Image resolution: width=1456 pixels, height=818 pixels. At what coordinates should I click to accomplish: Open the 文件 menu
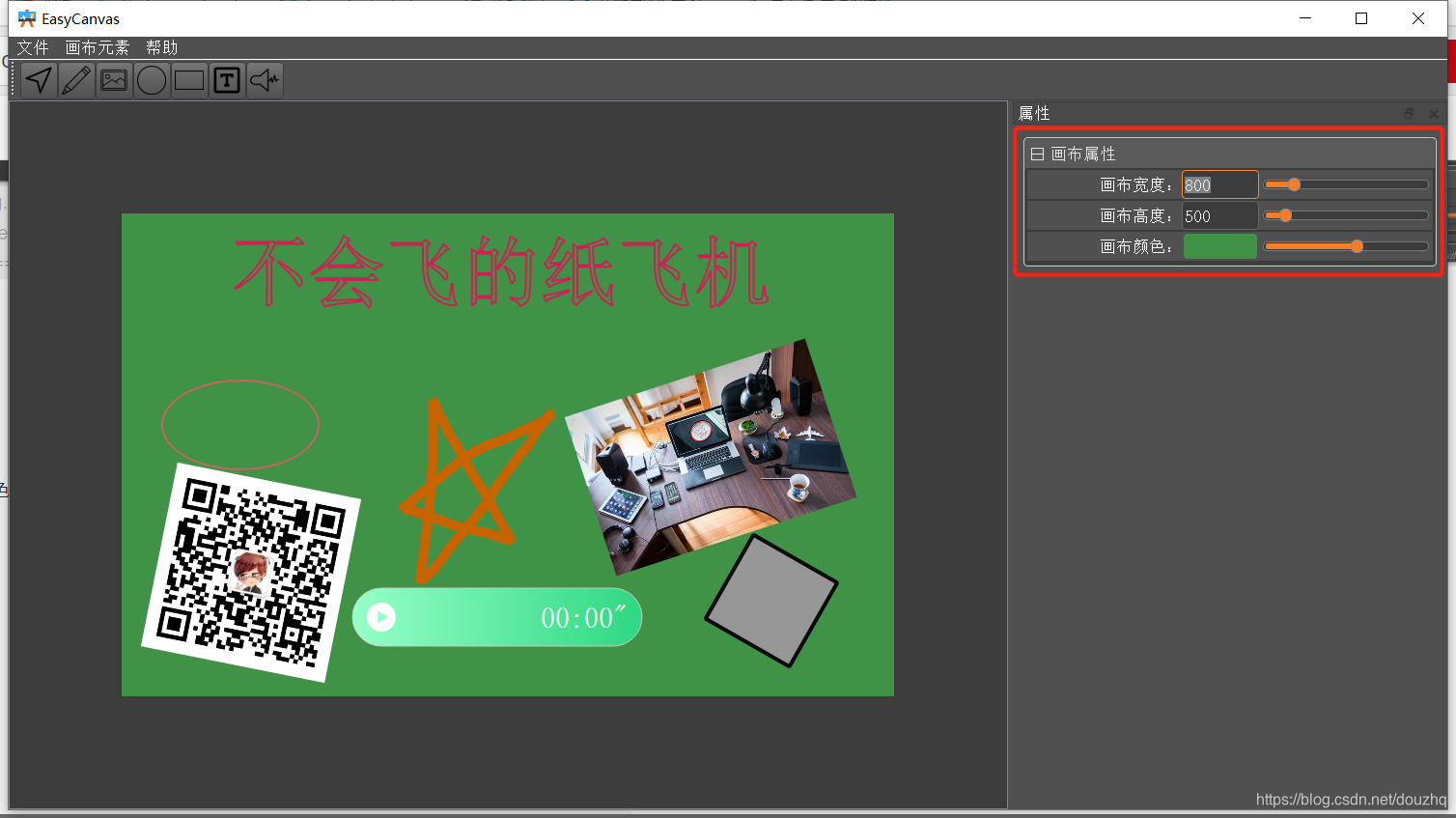tap(33, 47)
